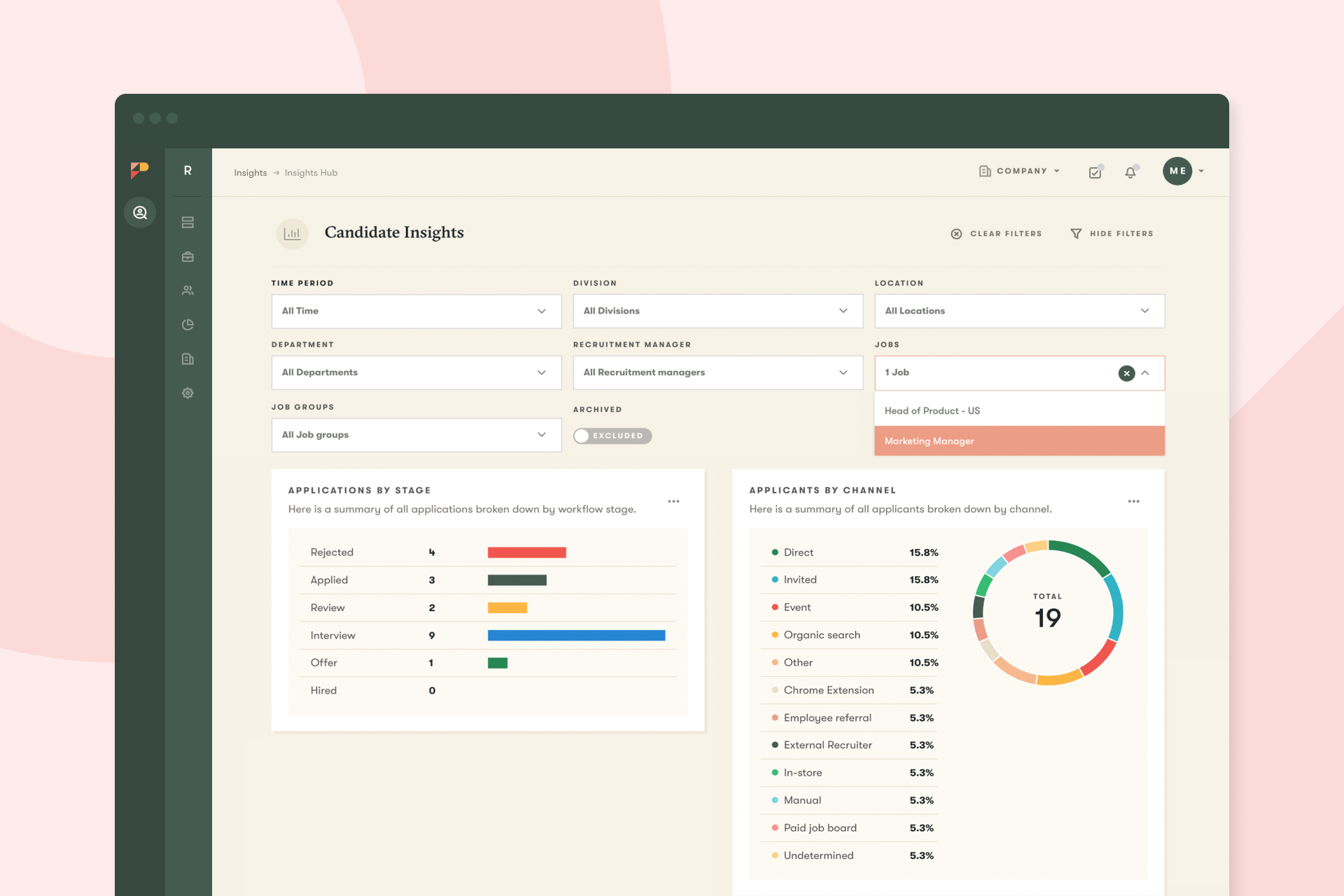The width and height of the screenshot is (1344, 896).
Task: Open the Company menu in header
Action: pyautogui.click(x=1019, y=171)
